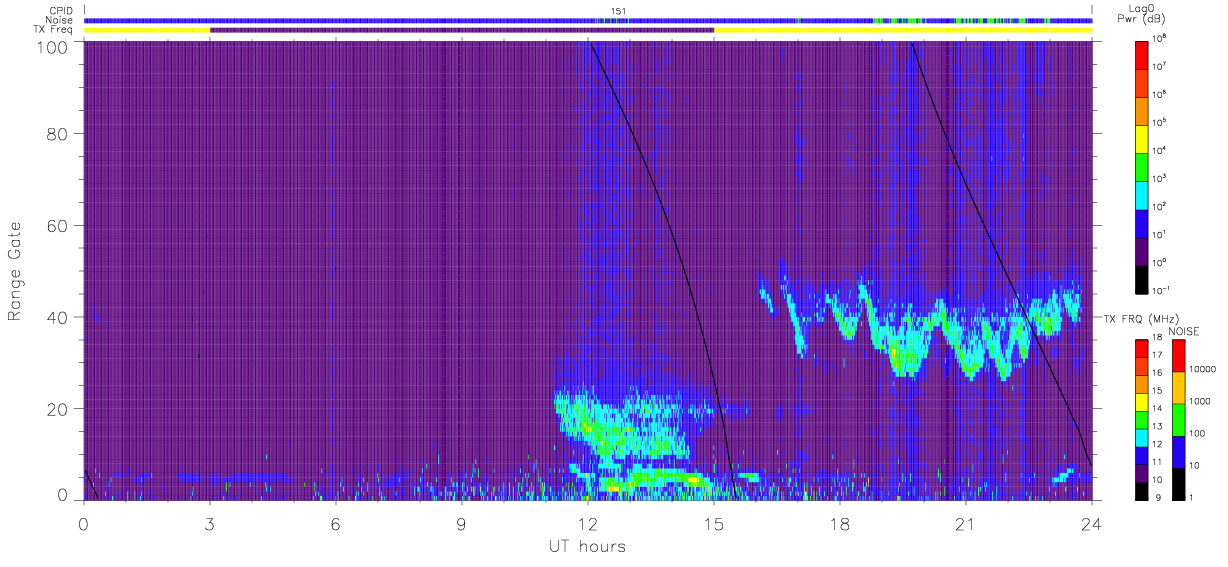Image resolution: width=1228 pixels, height=567 pixels.
Task: Click the top power label with exponent 8
Action: click(x=1160, y=38)
